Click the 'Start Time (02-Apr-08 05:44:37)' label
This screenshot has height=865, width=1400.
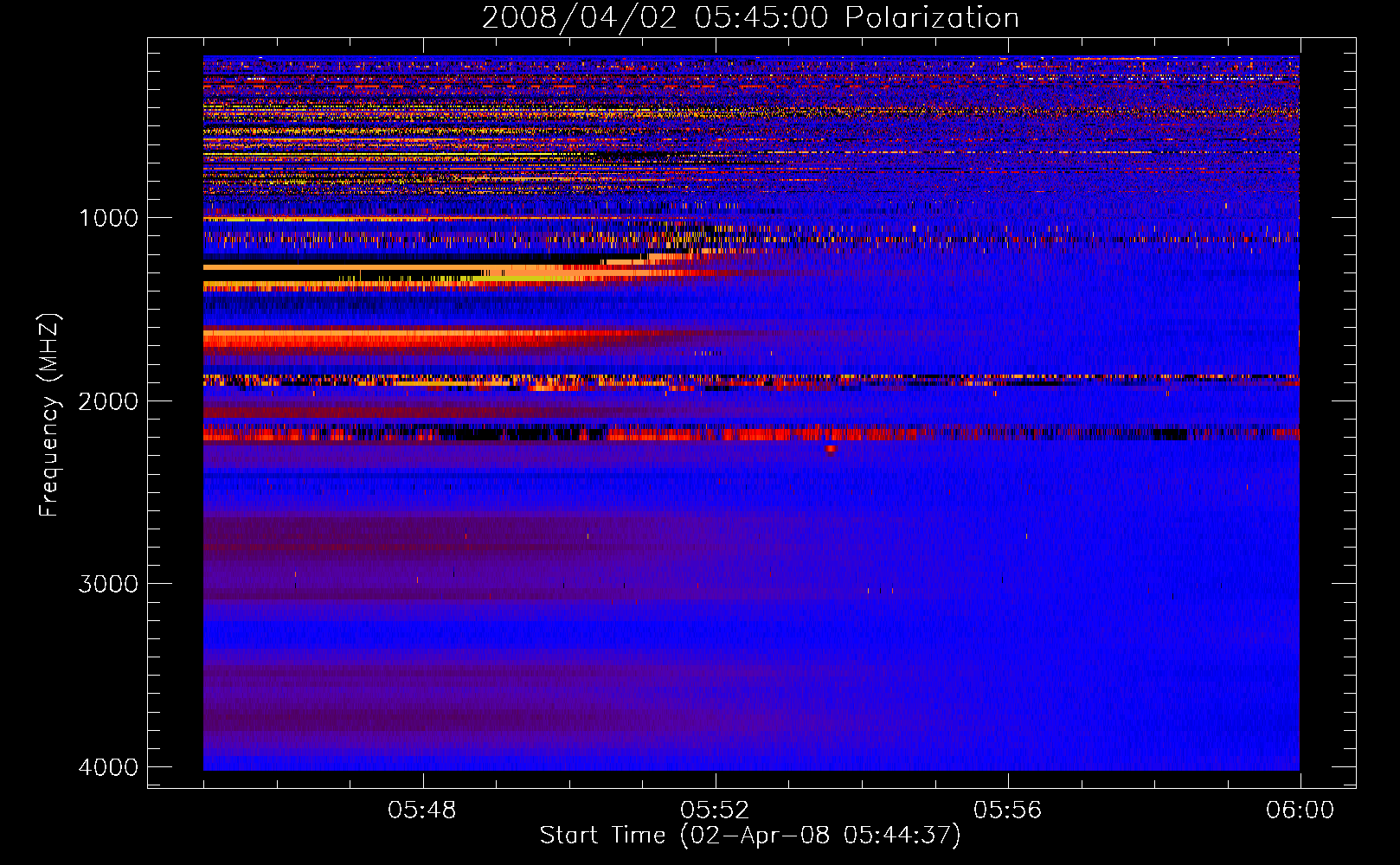750,836
